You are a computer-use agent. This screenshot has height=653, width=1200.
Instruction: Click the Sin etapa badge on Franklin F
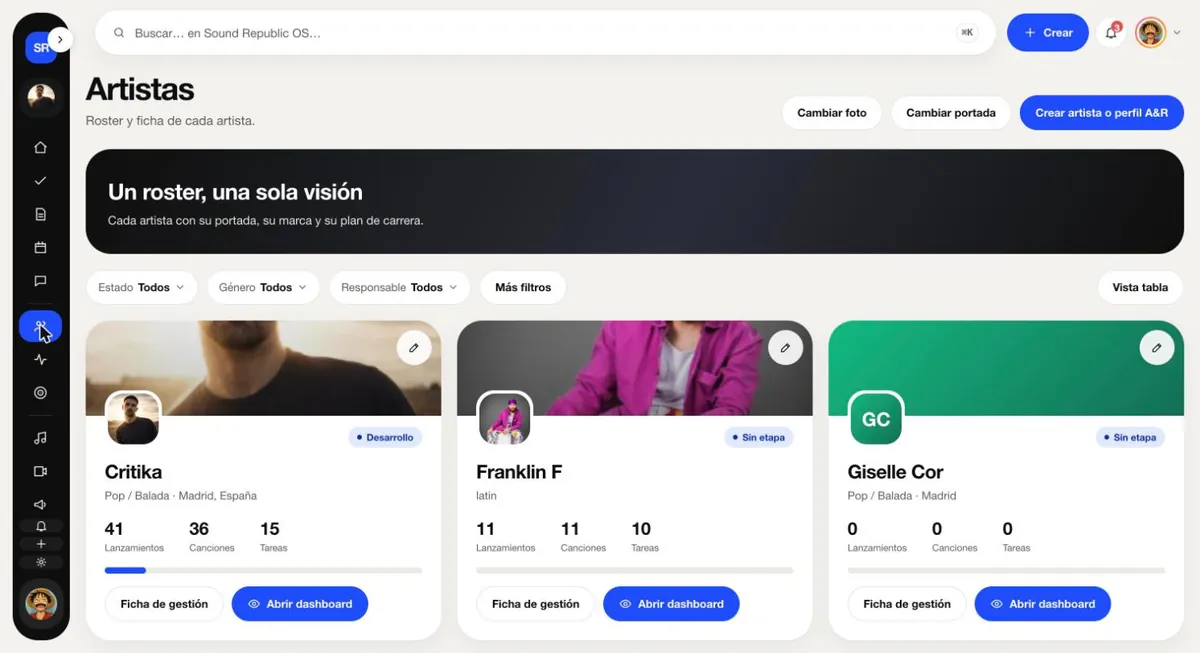(x=758, y=437)
